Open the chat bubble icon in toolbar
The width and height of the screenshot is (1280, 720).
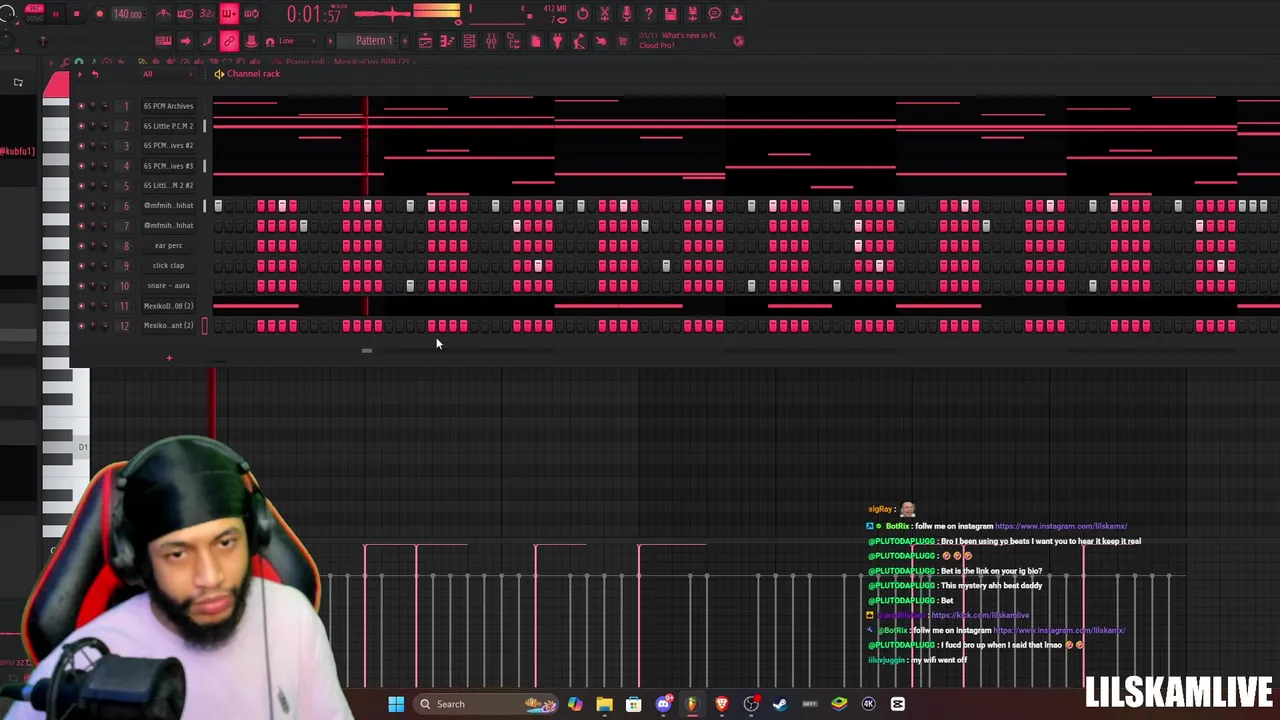point(715,14)
